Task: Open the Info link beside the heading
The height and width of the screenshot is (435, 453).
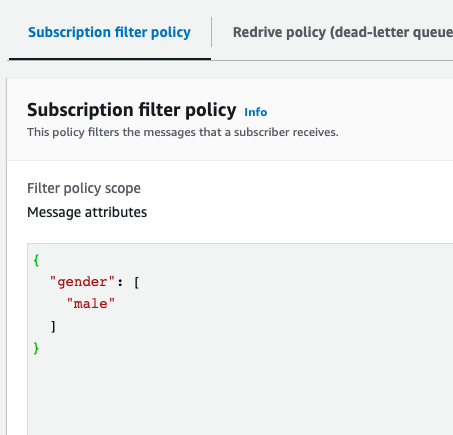Action: point(256,112)
